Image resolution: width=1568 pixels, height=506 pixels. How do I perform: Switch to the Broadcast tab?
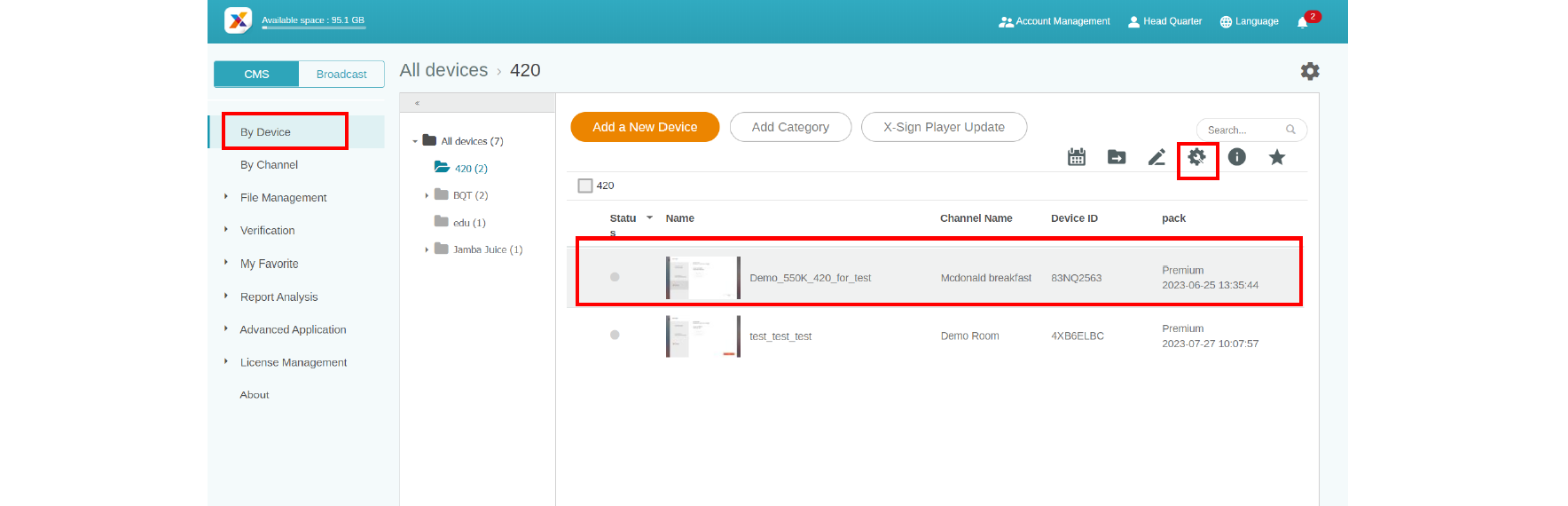click(341, 75)
